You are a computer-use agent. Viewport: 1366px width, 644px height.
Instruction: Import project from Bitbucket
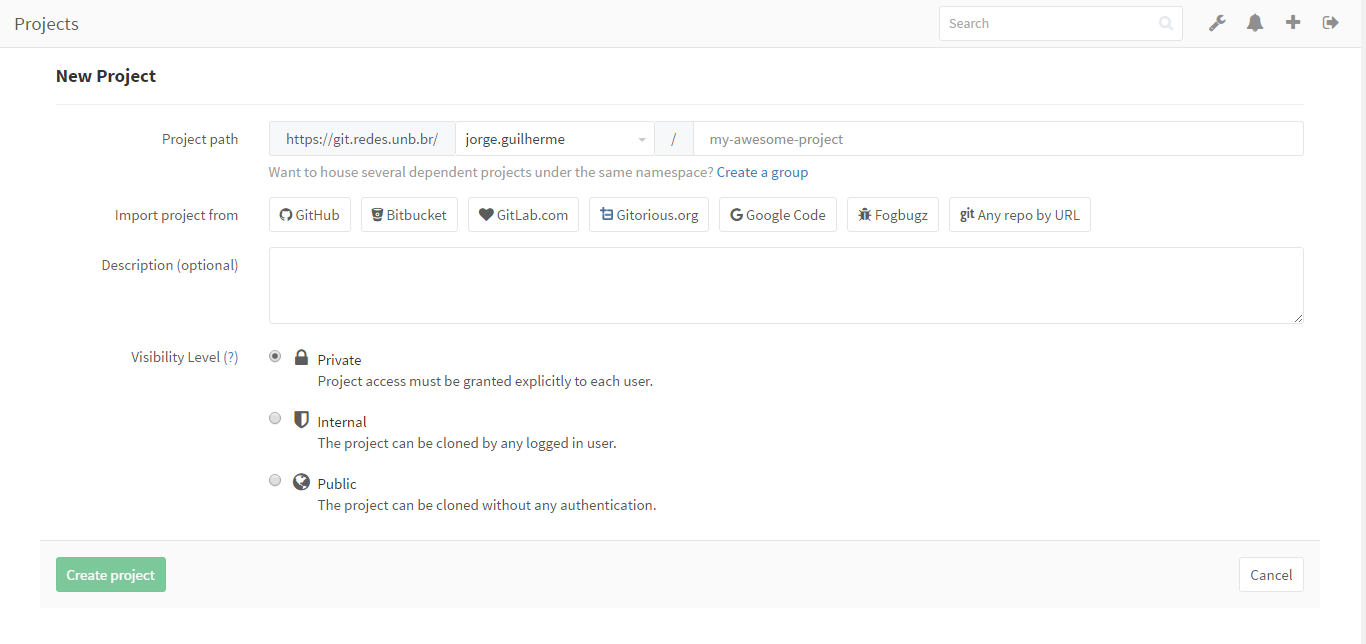click(x=409, y=215)
